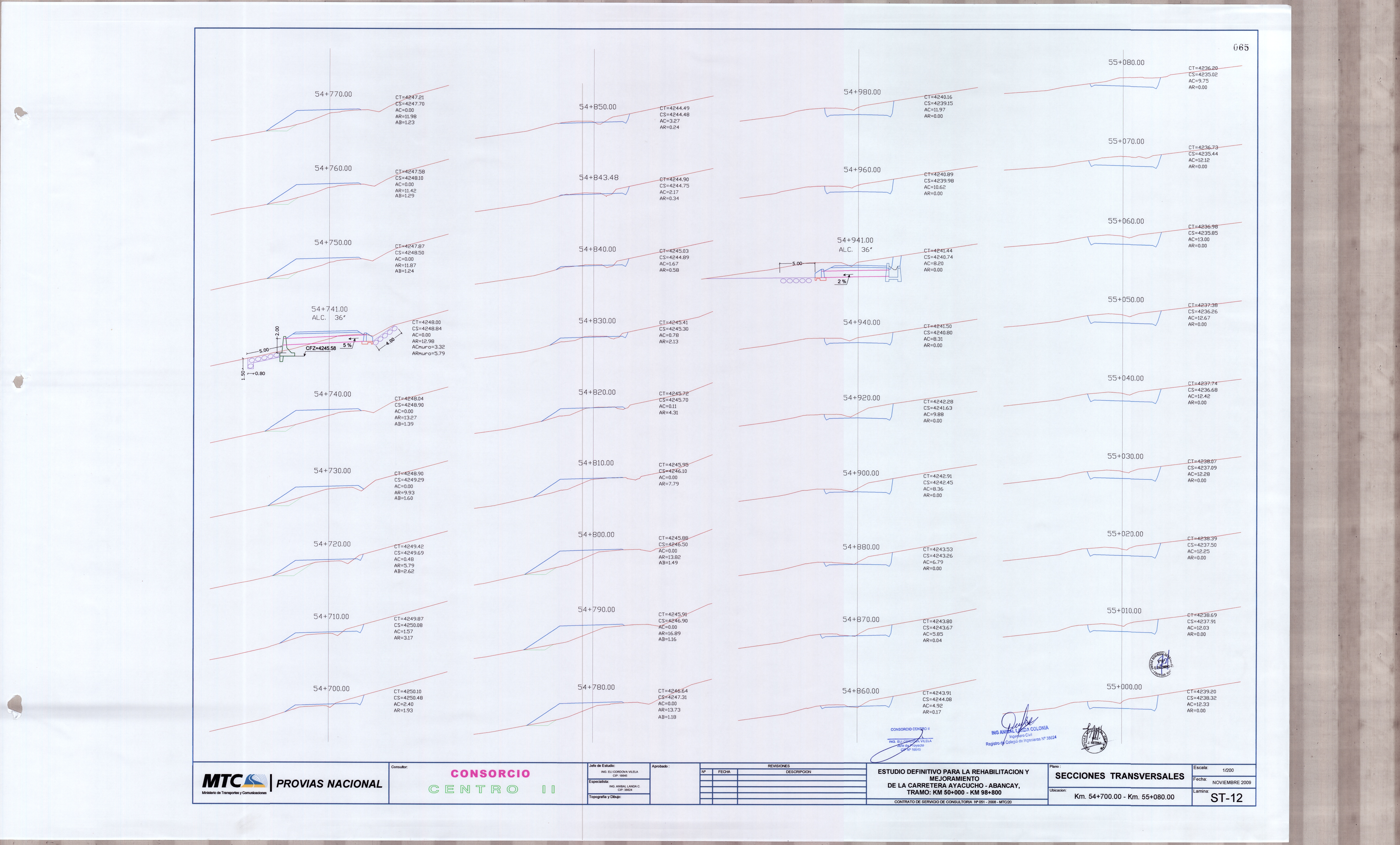Select the ARmuro=5.79 value
The width and height of the screenshot is (1400, 845).
click(428, 354)
